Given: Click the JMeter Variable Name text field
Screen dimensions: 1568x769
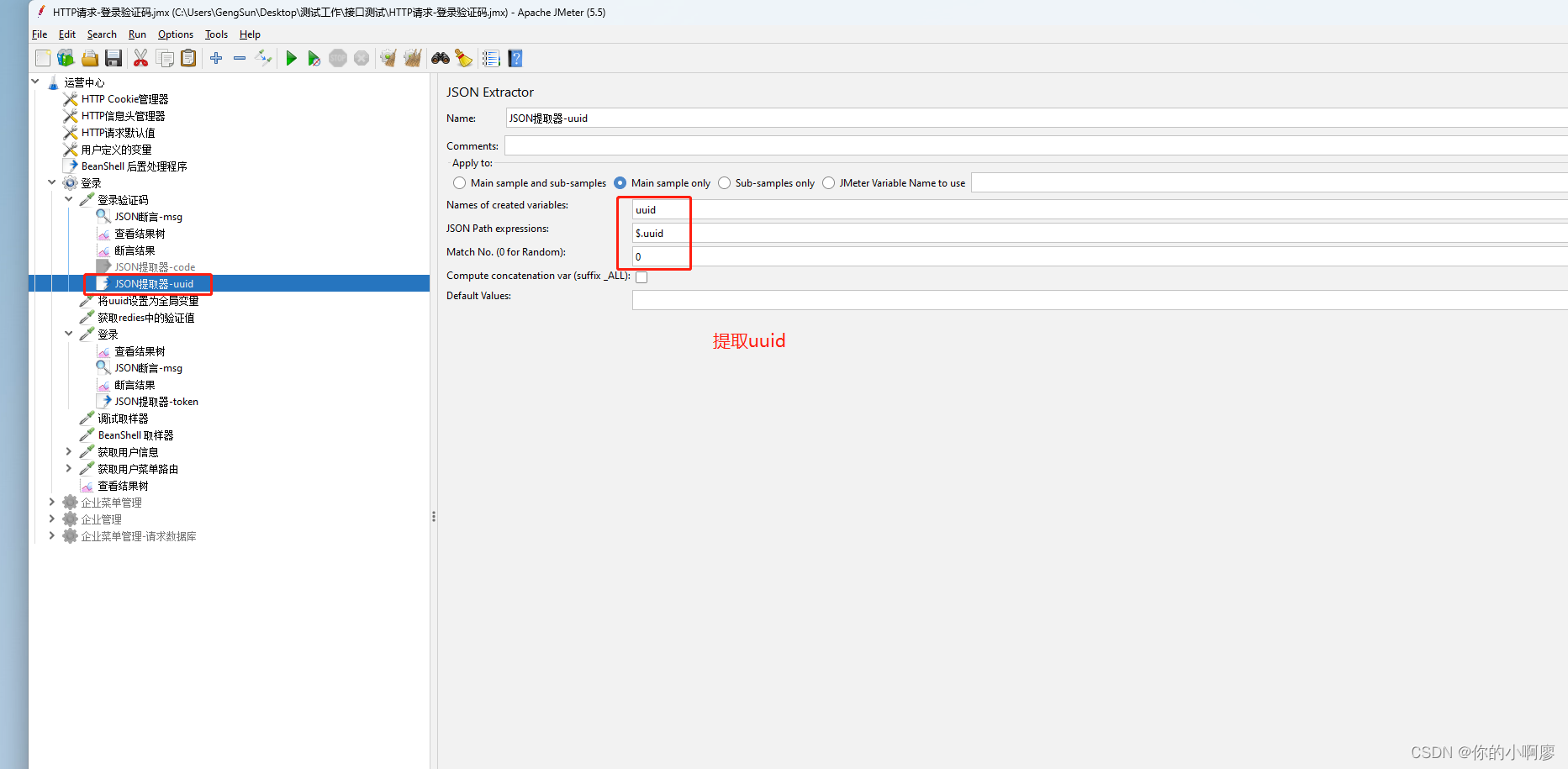Looking at the screenshot, I should click(1269, 183).
